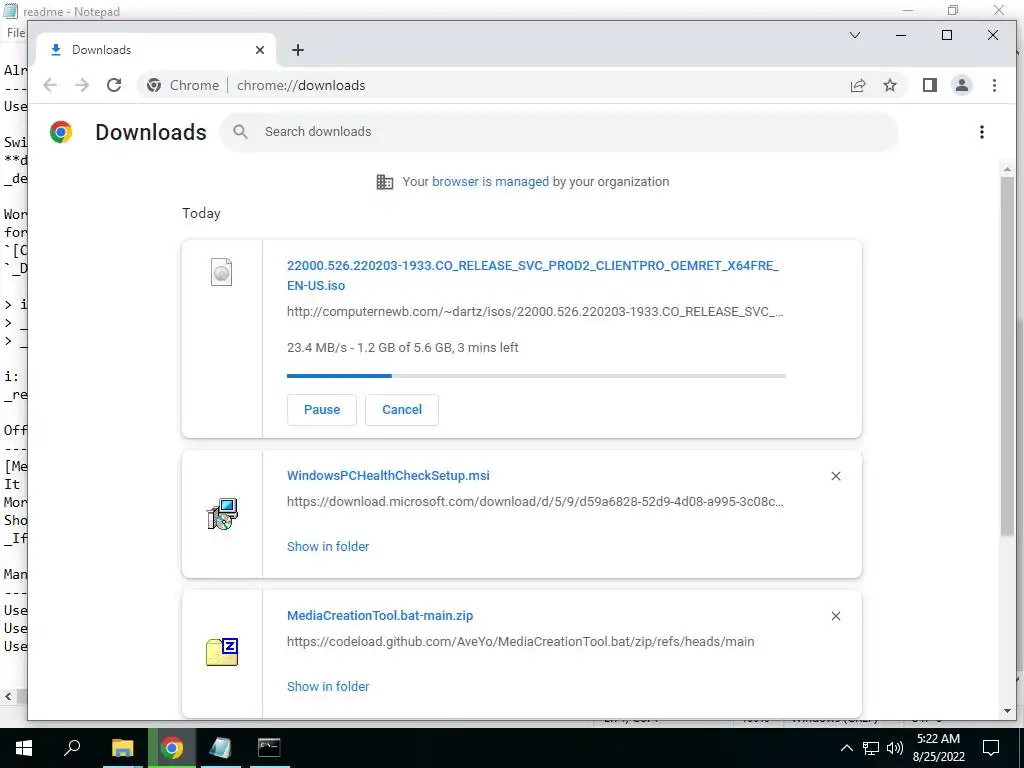Open the Windows Start menu
1024x768 pixels.
point(24,748)
